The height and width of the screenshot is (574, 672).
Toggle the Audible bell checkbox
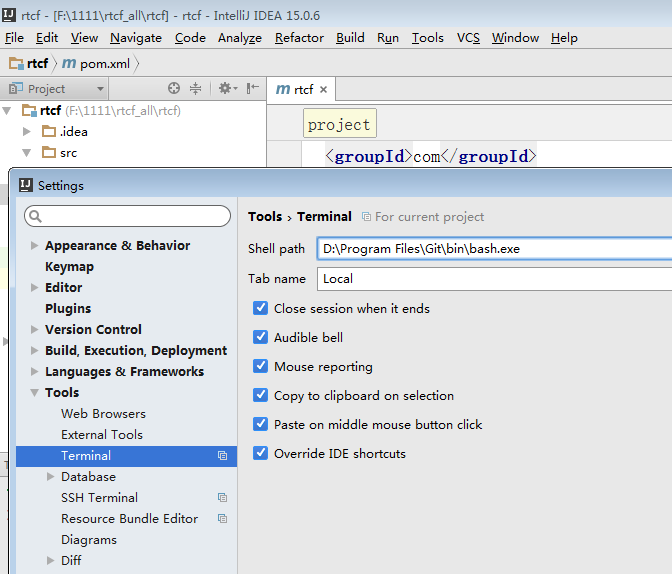click(260, 337)
